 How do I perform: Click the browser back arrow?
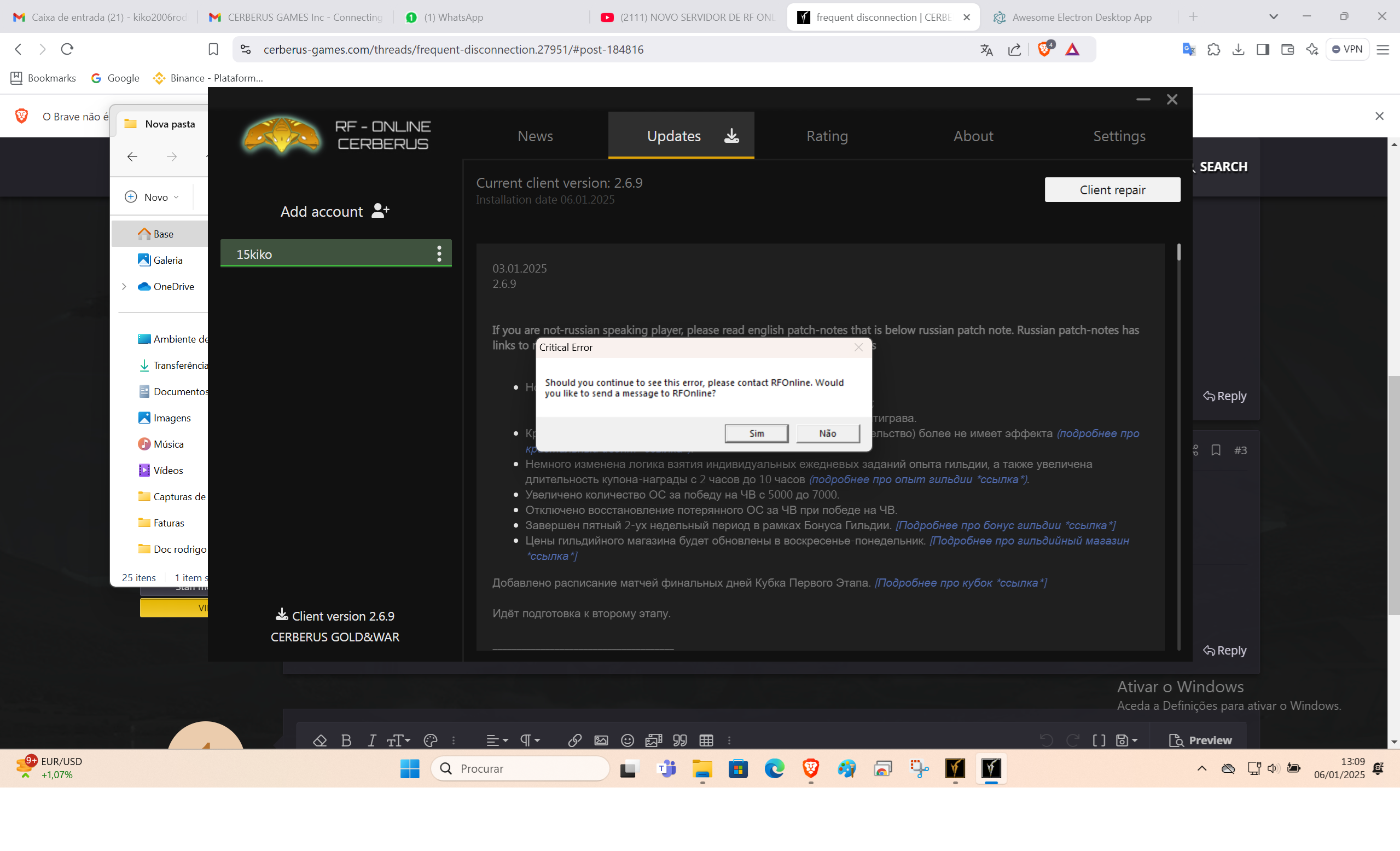tap(18, 49)
